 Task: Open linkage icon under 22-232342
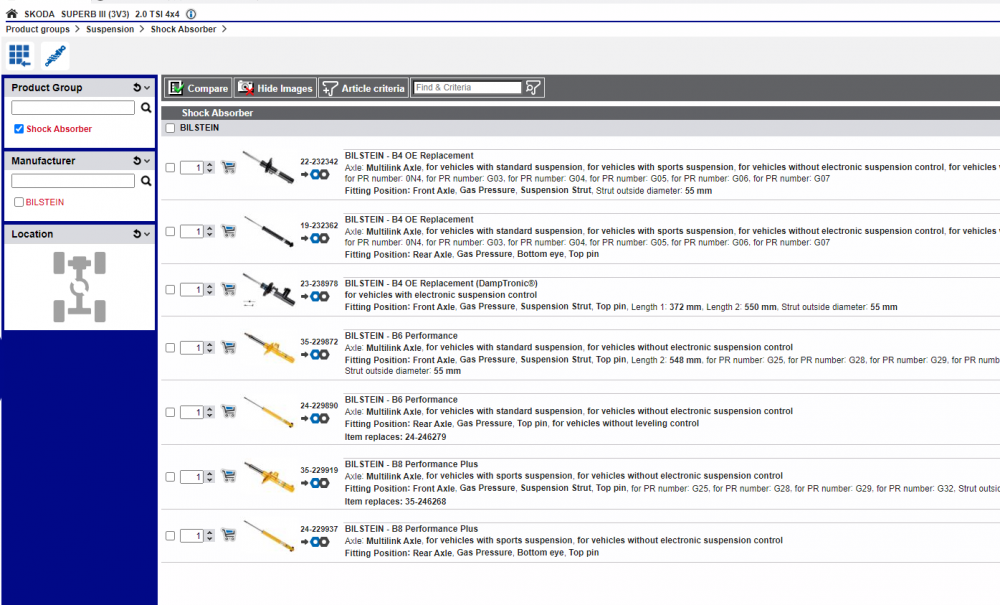316,175
